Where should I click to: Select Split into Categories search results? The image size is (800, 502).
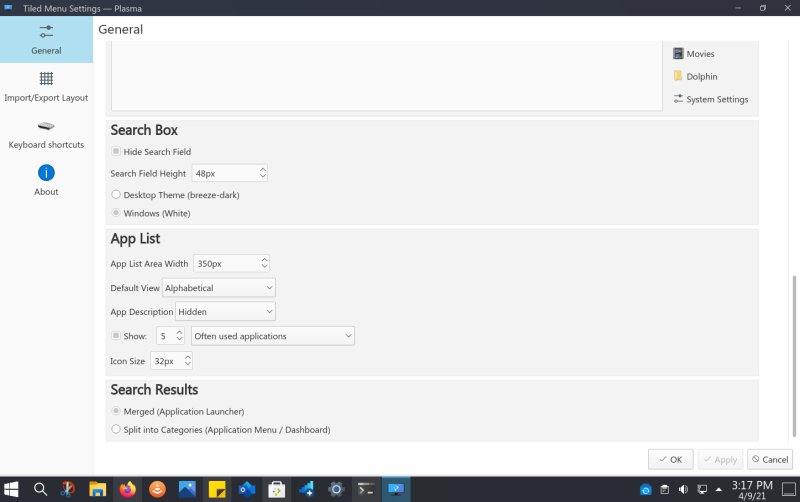(116, 429)
